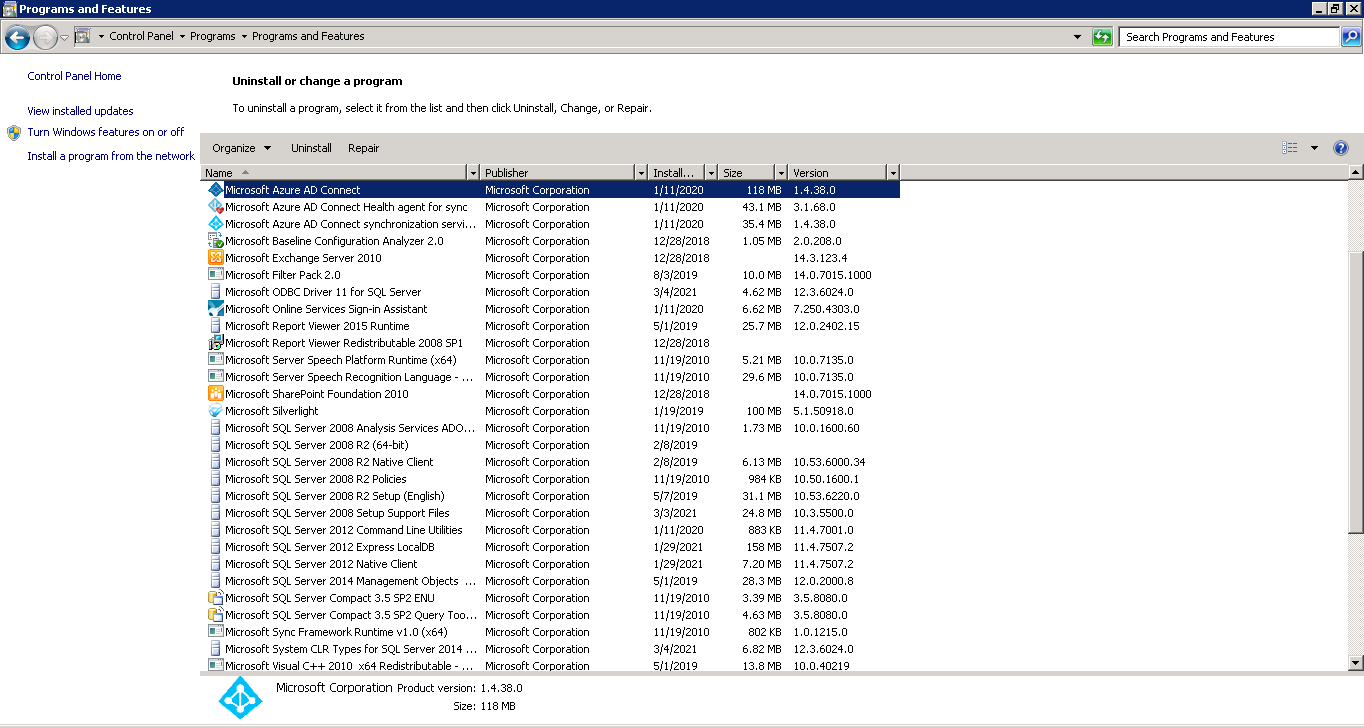Viewport: 1364px width, 728px height.
Task: Click the Search Programs and Features field
Action: 1229,37
